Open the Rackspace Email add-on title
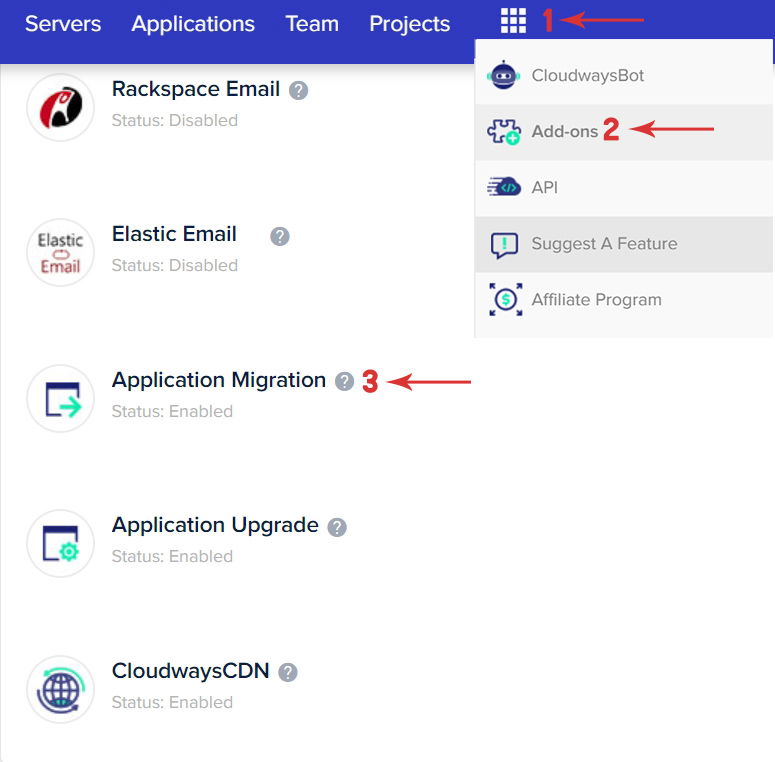The width and height of the screenshot is (775, 762). pos(196,89)
